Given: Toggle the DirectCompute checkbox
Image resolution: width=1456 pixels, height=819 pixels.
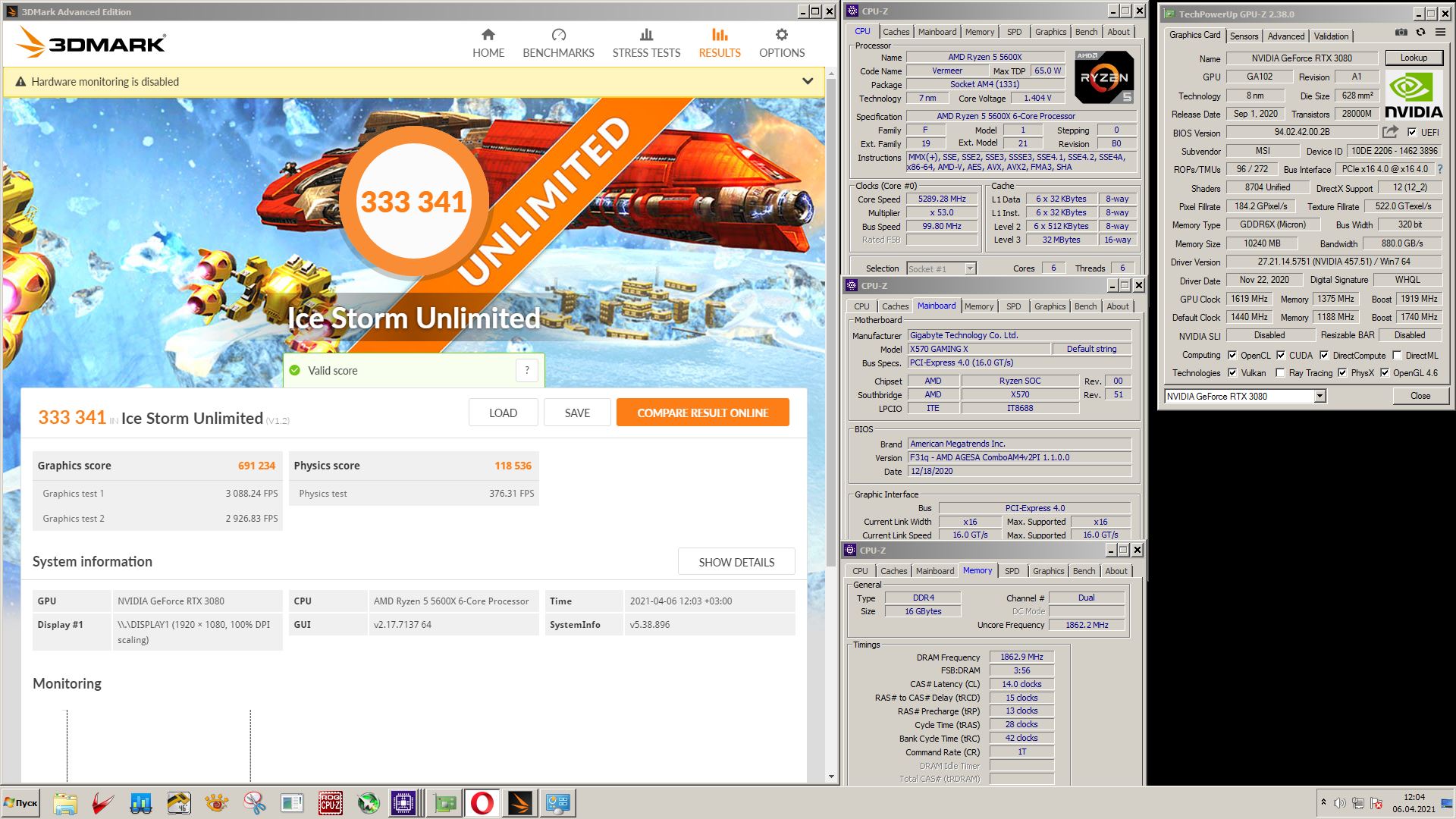Looking at the screenshot, I should click(1324, 355).
